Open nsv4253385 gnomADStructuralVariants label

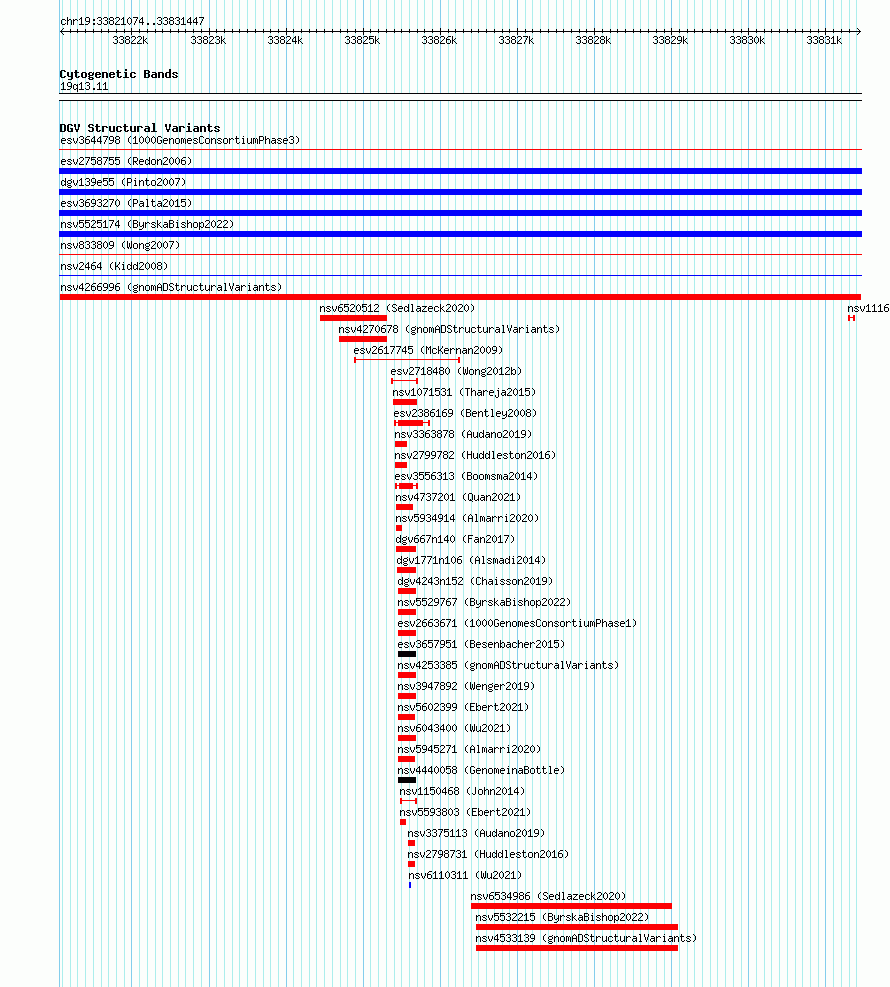508,665
